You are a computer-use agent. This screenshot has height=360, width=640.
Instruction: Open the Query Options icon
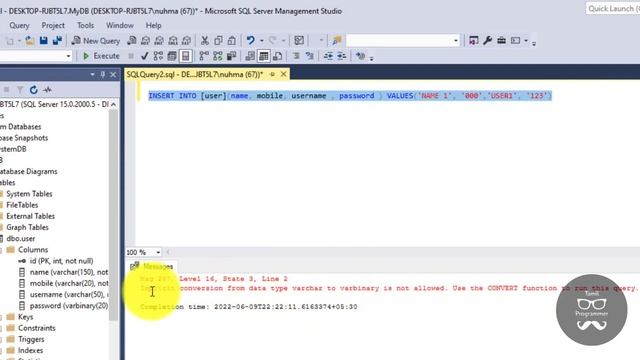pos(172,56)
